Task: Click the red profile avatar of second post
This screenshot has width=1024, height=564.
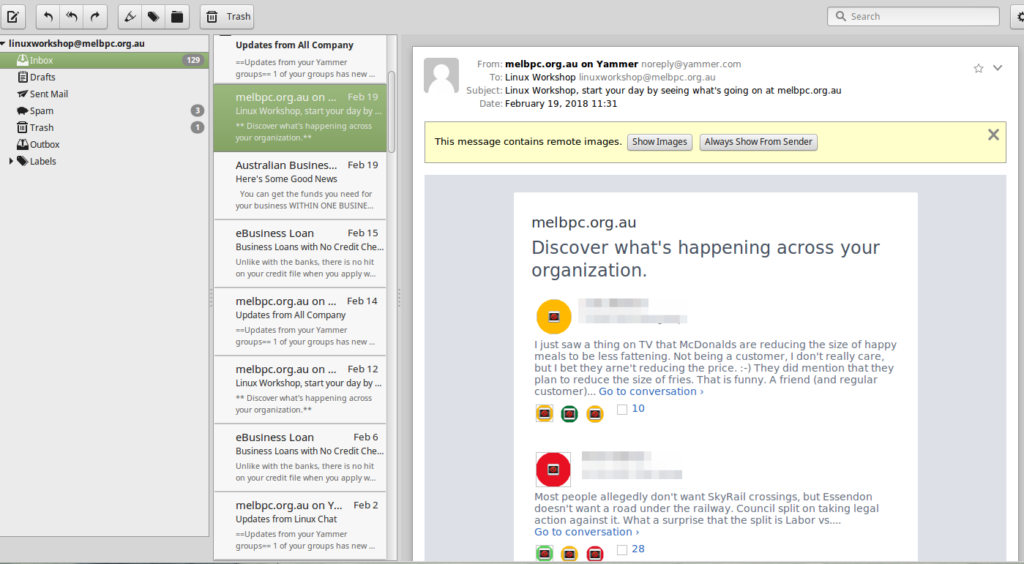Action: coord(553,469)
